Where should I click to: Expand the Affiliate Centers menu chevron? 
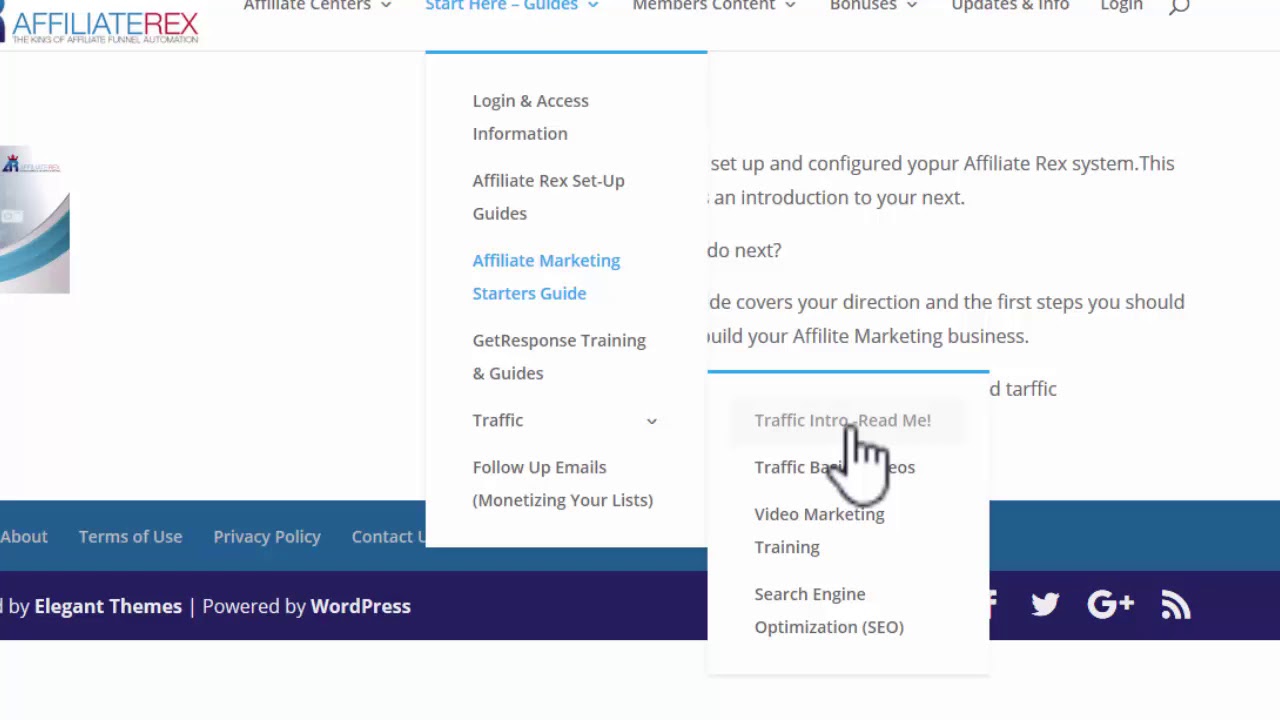pos(386,6)
